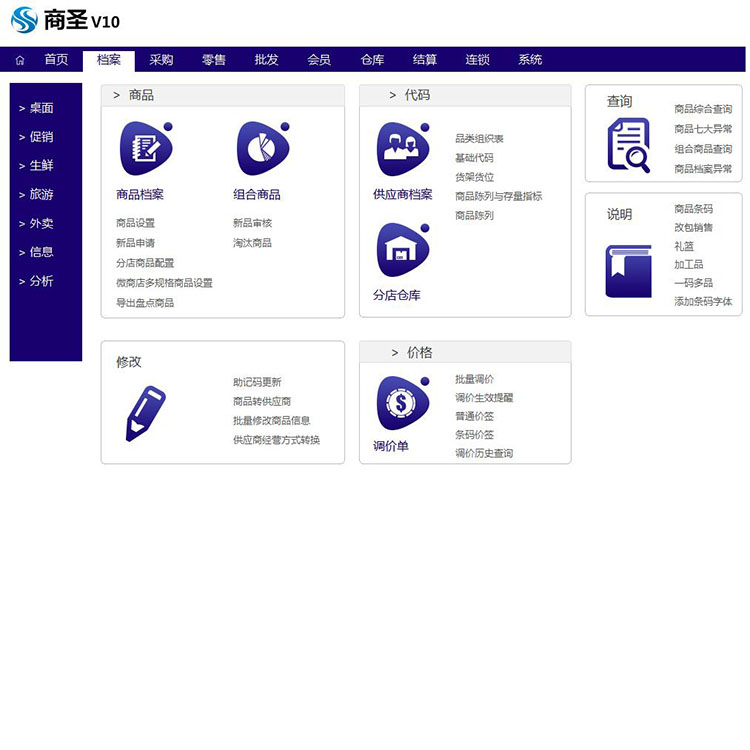Click 商品转供应商
This screenshot has height=750, width=750.
tap(262, 401)
